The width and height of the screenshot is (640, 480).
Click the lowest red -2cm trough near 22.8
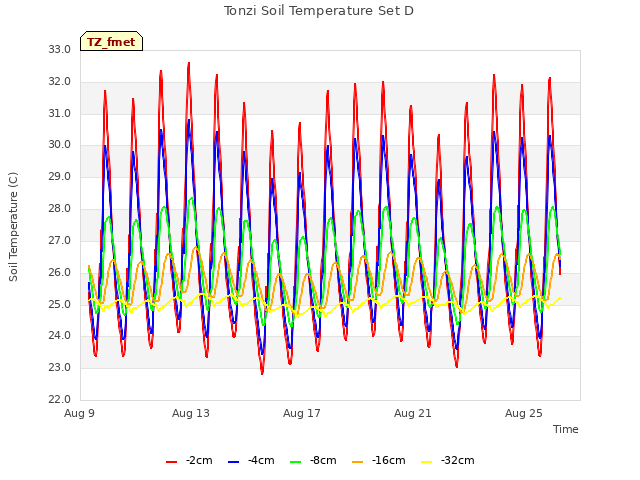(x=262, y=373)
